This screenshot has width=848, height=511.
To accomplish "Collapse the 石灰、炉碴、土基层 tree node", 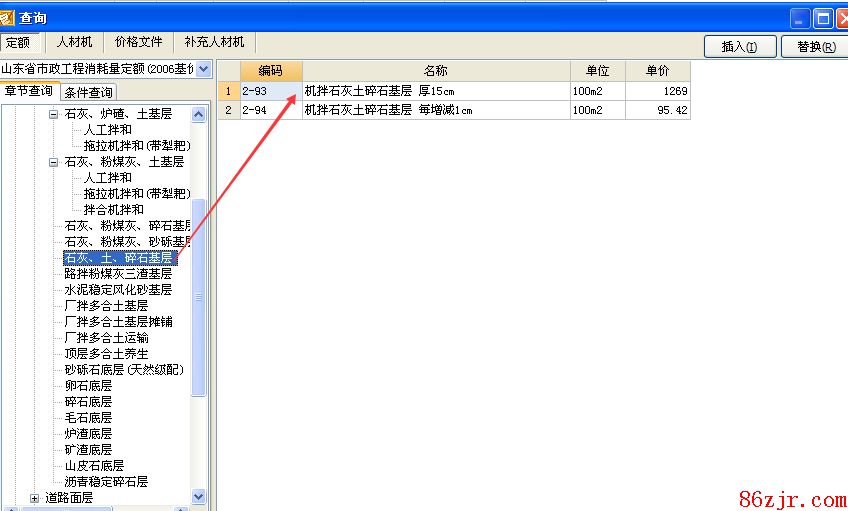I will (x=54, y=114).
